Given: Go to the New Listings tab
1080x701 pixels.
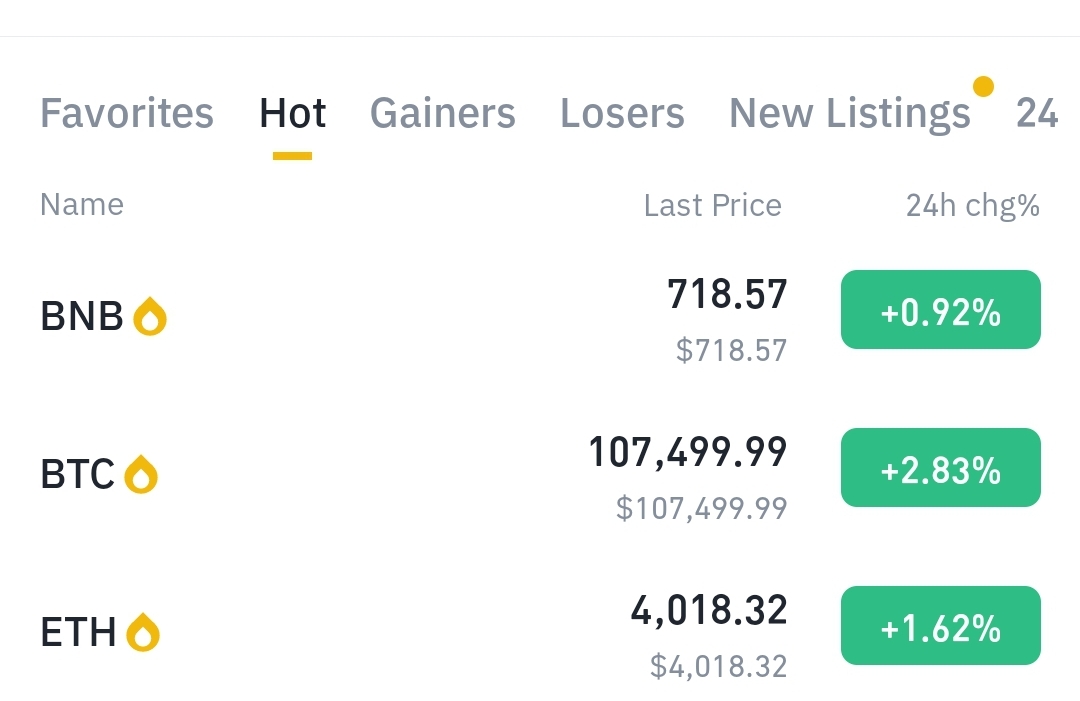Looking at the screenshot, I should pos(849,114).
